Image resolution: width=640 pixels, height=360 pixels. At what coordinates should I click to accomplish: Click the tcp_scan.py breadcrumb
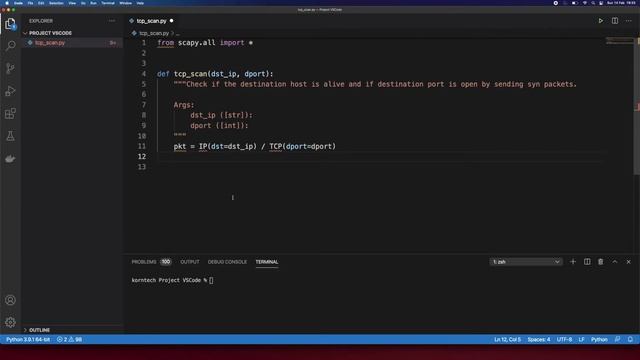(153, 33)
